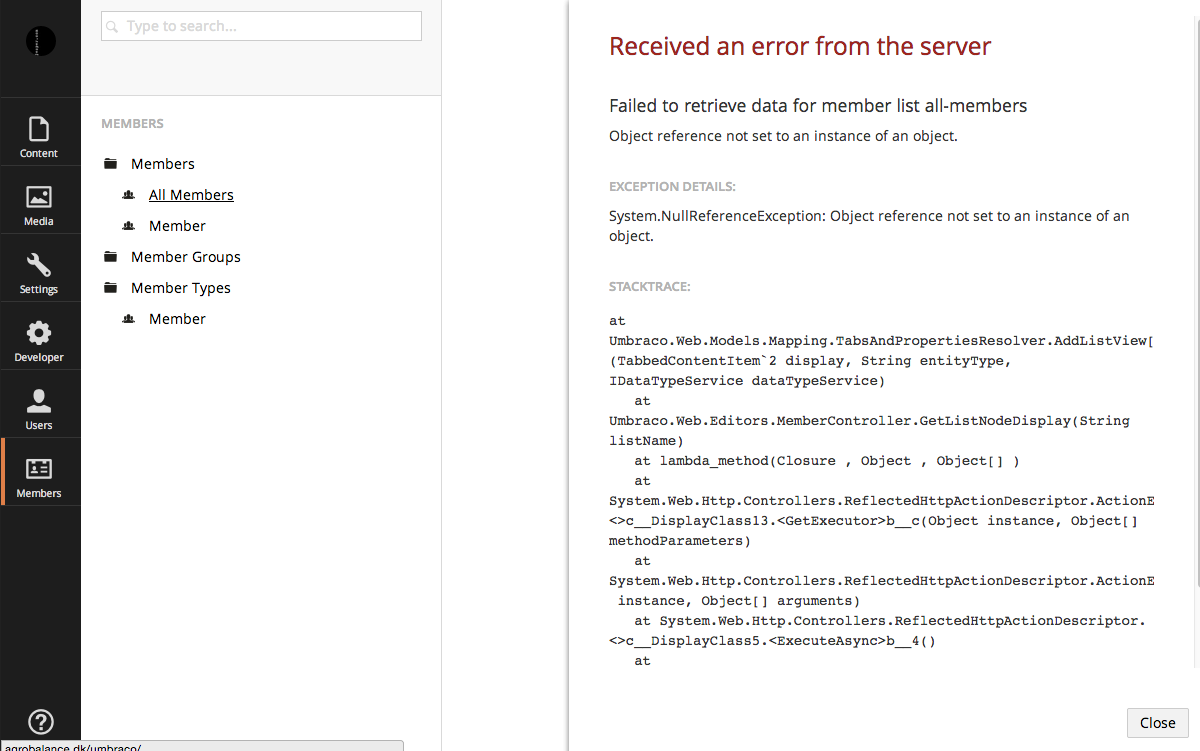Open the Developer gear section
Image resolution: width=1200 pixels, height=751 pixels.
click(39, 341)
